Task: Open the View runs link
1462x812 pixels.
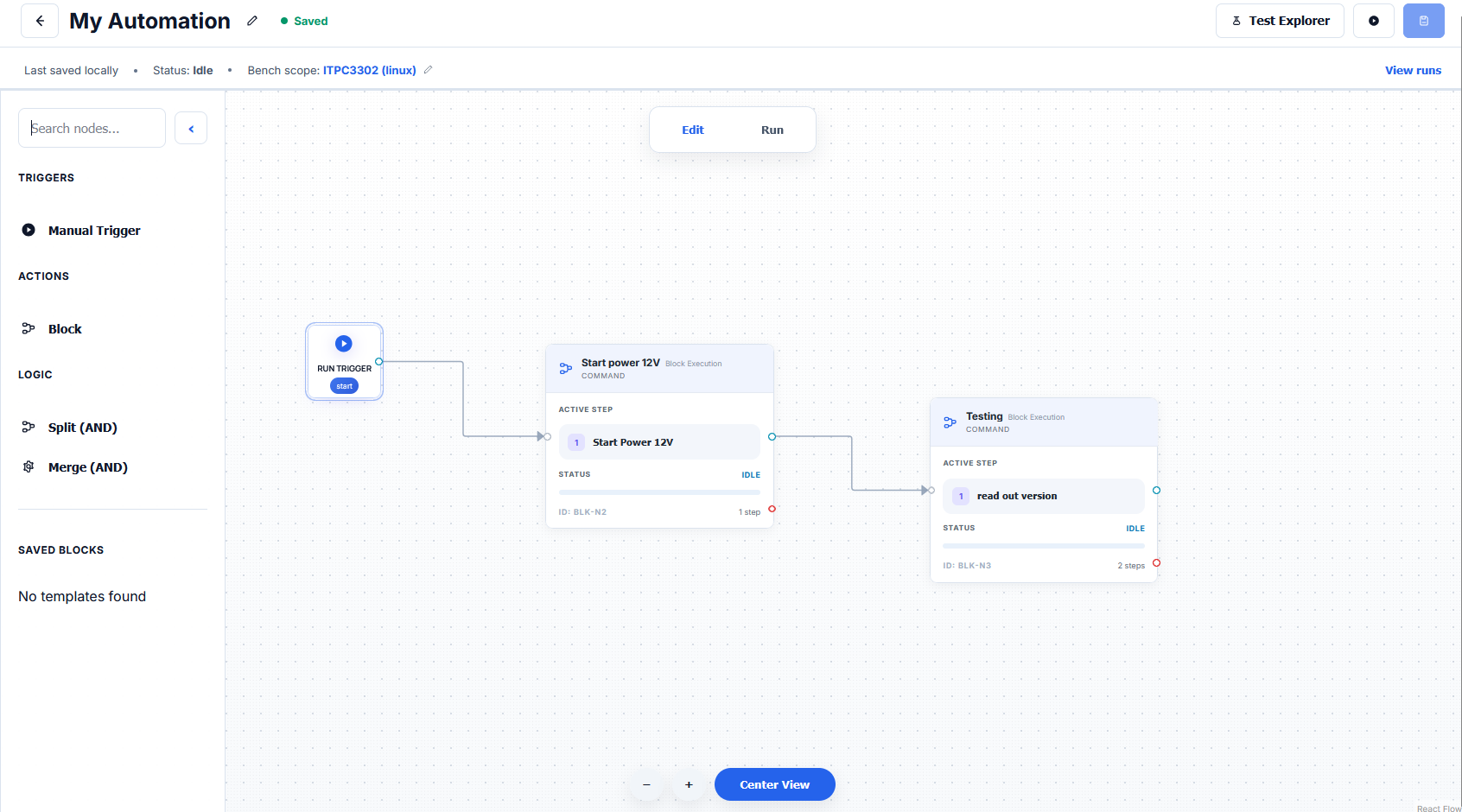Action: (1413, 70)
